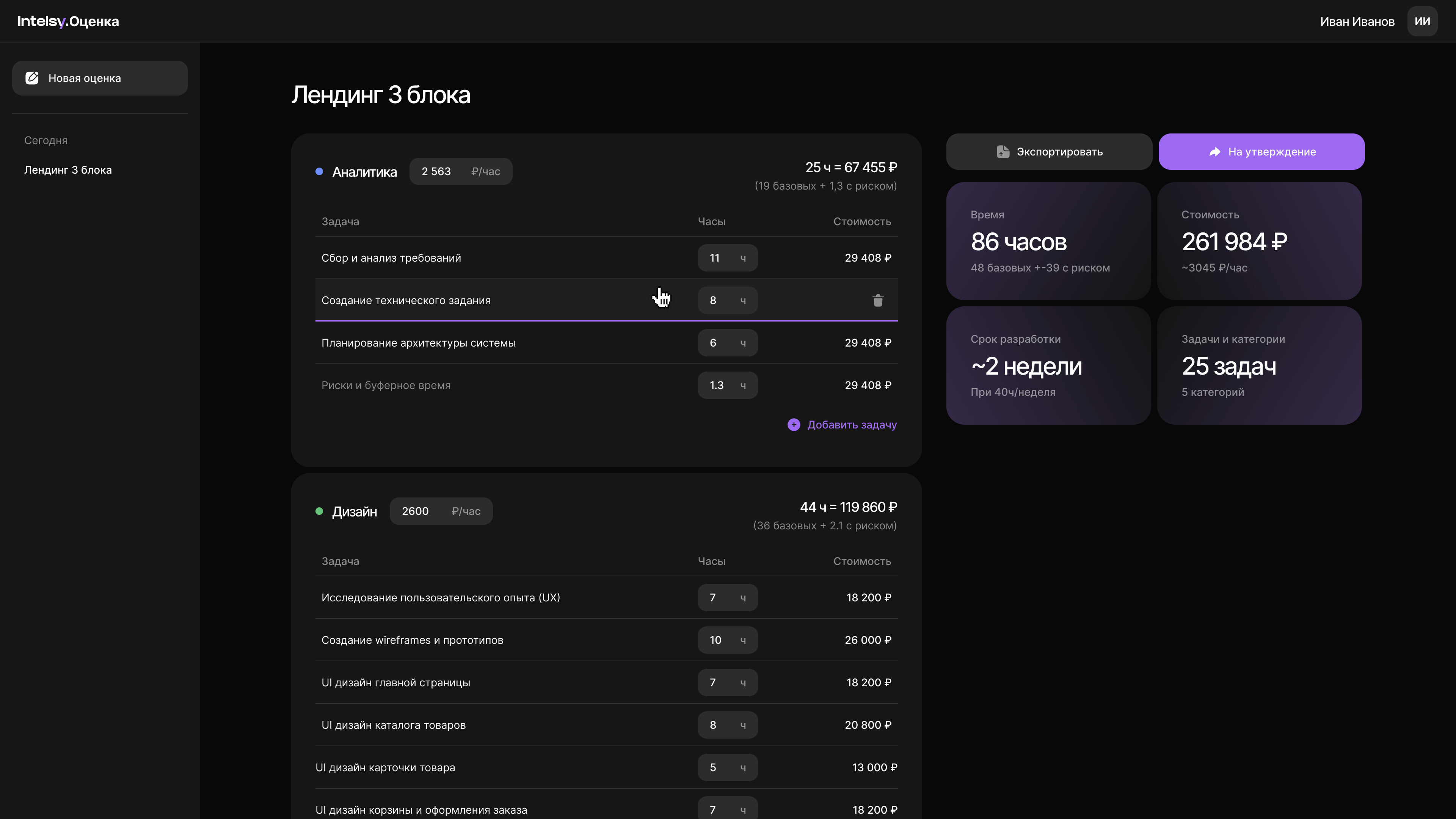Viewport: 1456px width, 819px height.
Task: Click hours field for Создание wireframes и прототипов
Action: [x=716, y=640]
